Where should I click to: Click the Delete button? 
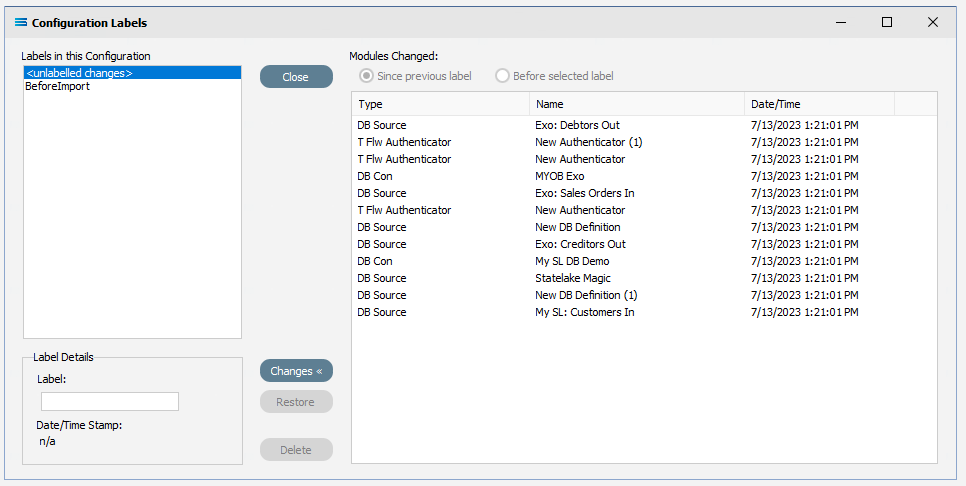coord(296,450)
